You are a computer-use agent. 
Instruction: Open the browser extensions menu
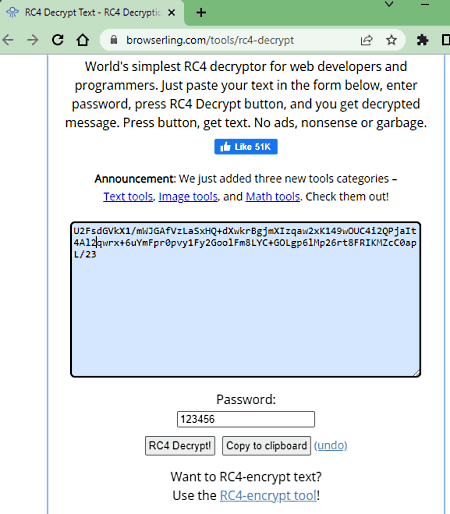click(422, 40)
